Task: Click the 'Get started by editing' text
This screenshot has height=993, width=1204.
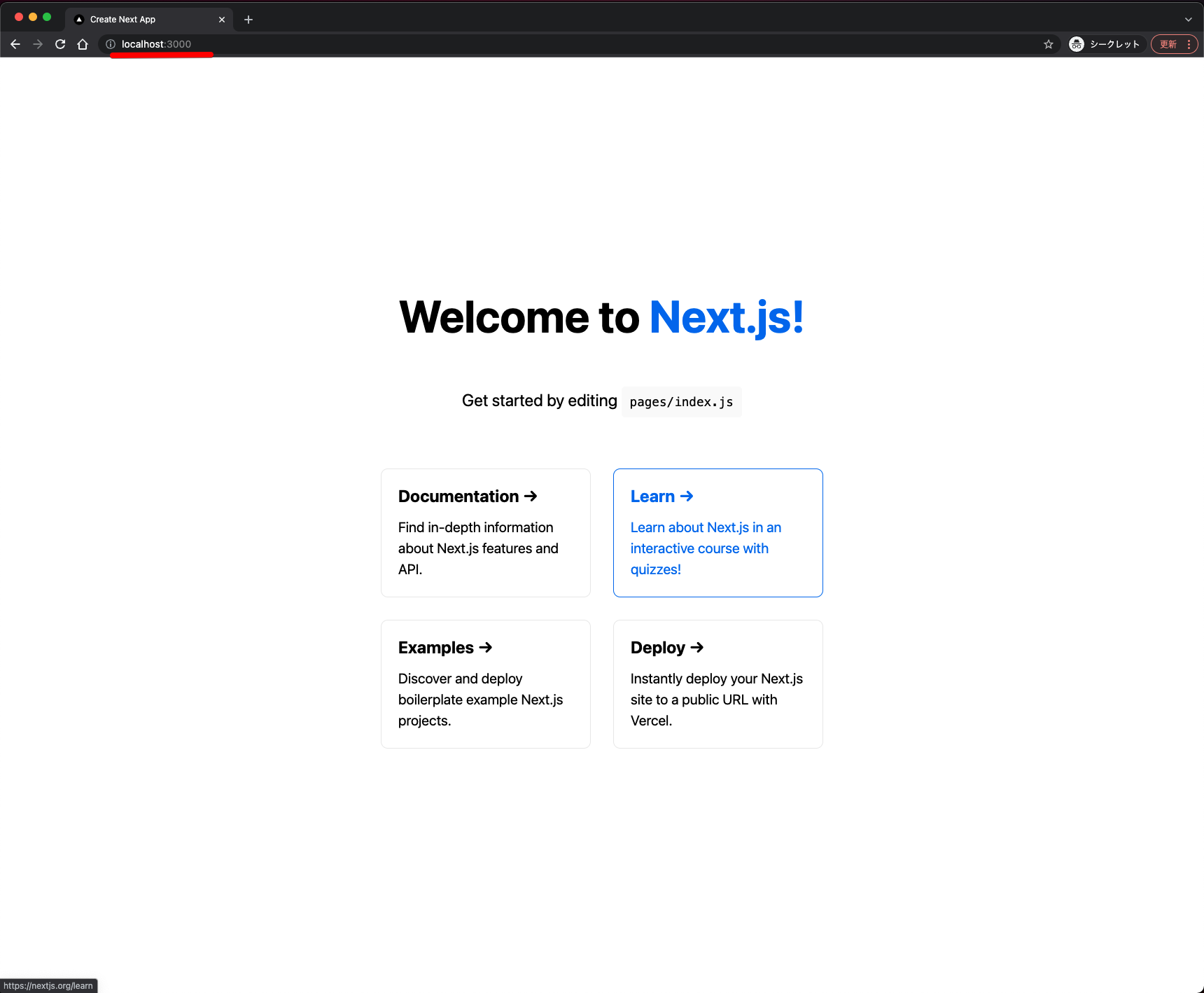Action: click(540, 401)
